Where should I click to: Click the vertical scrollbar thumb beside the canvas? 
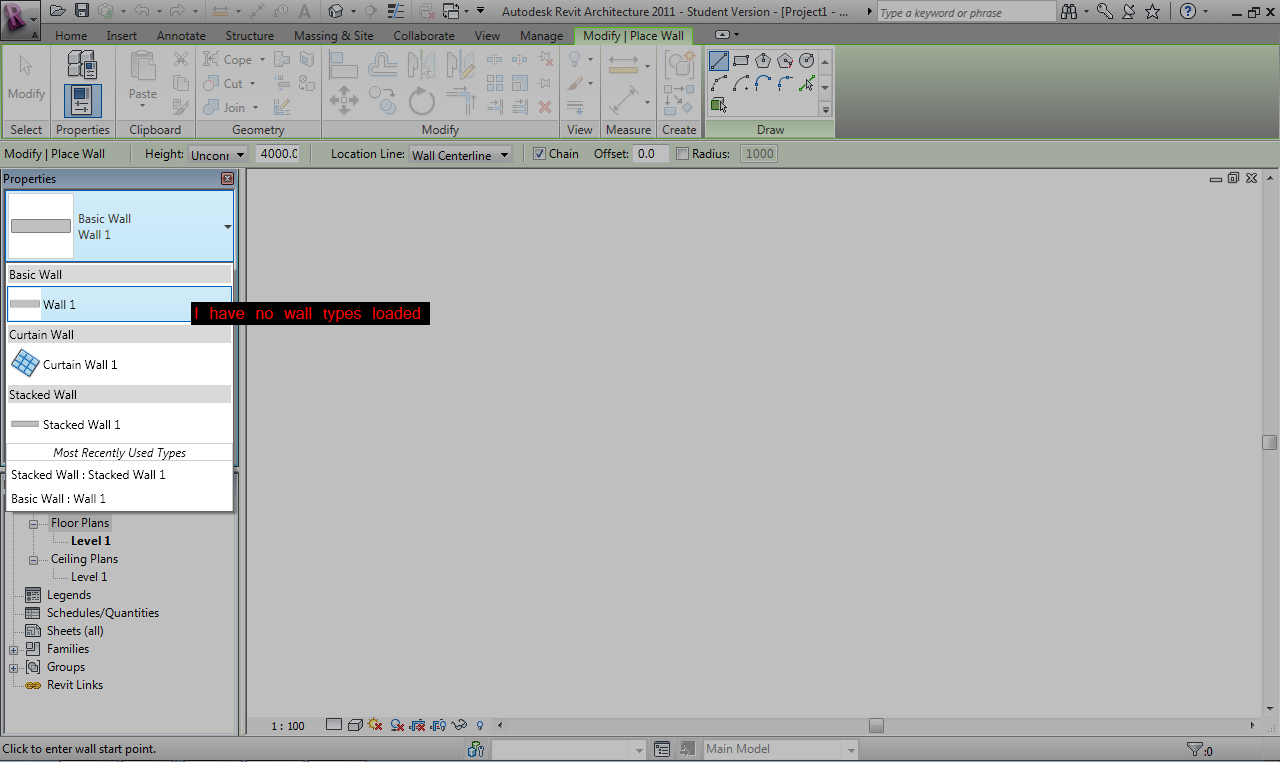tap(1270, 442)
